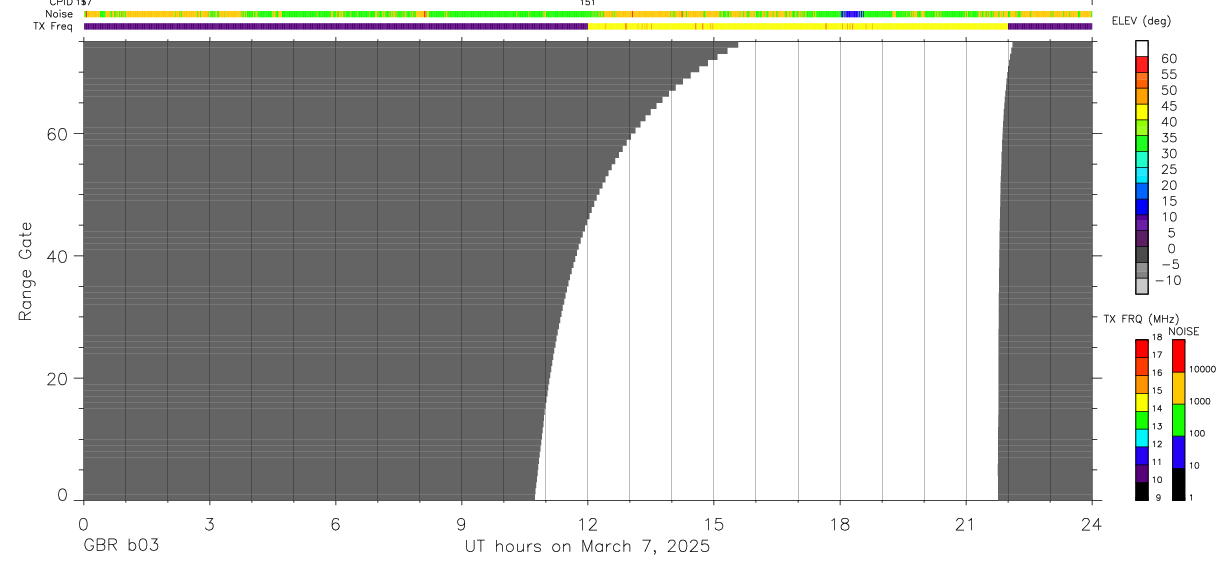Image resolution: width=1228 pixels, height=567 pixels.
Task: Select the NOISE legend title
Action: click(1184, 331)
